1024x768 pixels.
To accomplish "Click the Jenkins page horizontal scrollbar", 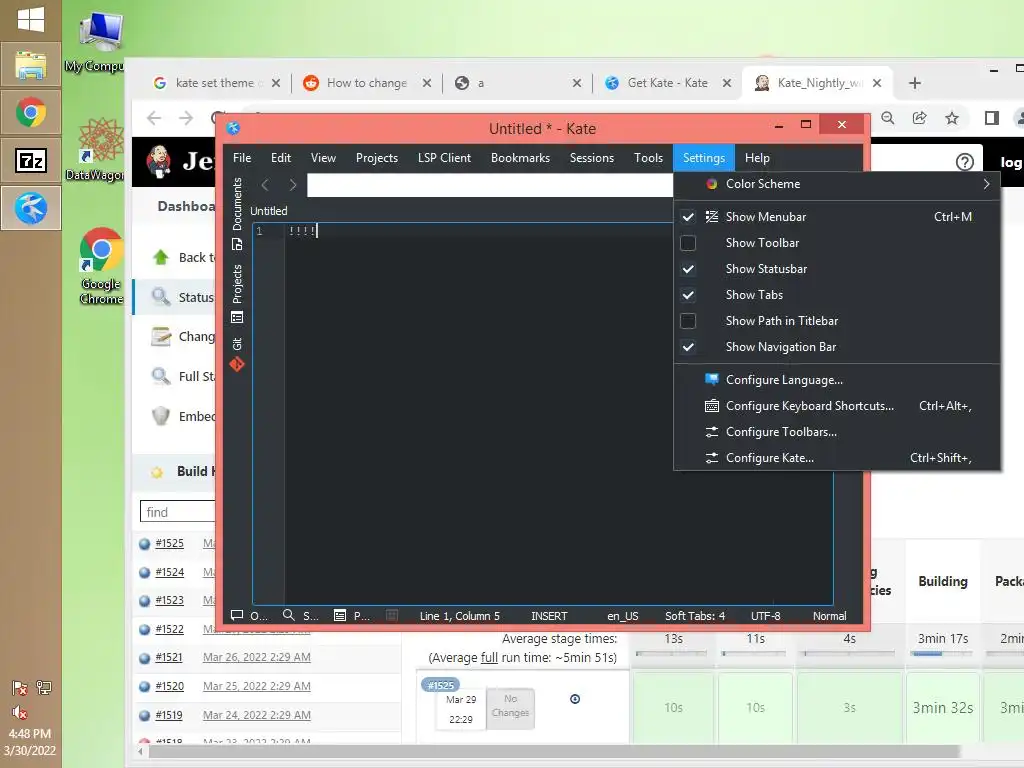I will (x=554, y=752).
